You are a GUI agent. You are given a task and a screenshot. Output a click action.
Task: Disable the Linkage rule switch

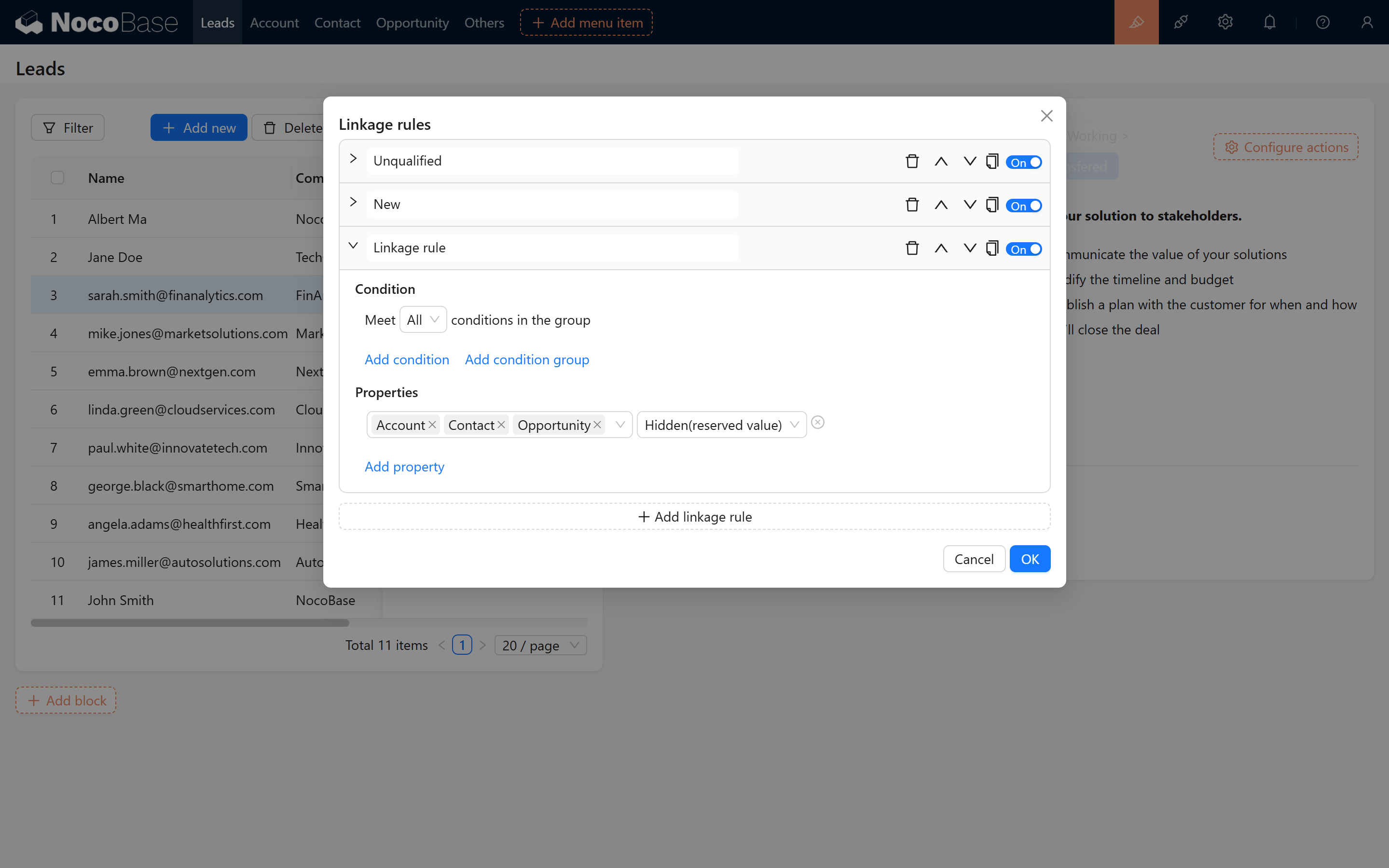1023,249
